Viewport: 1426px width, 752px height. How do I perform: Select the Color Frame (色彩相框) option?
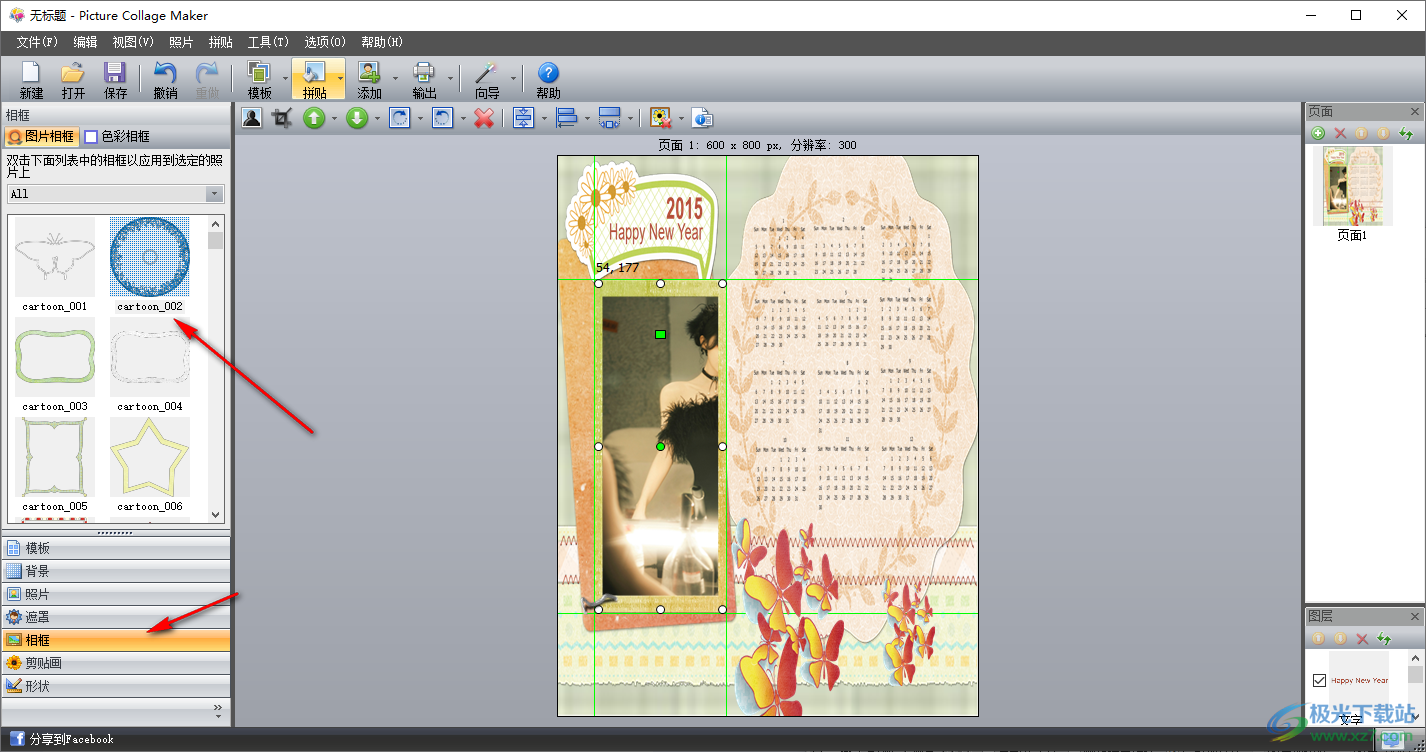pos(117,136)
